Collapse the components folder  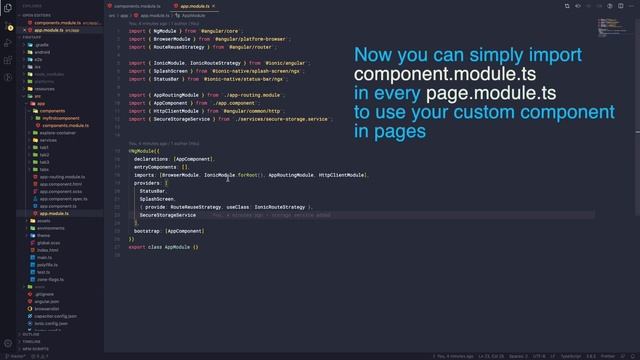(52, 111)
